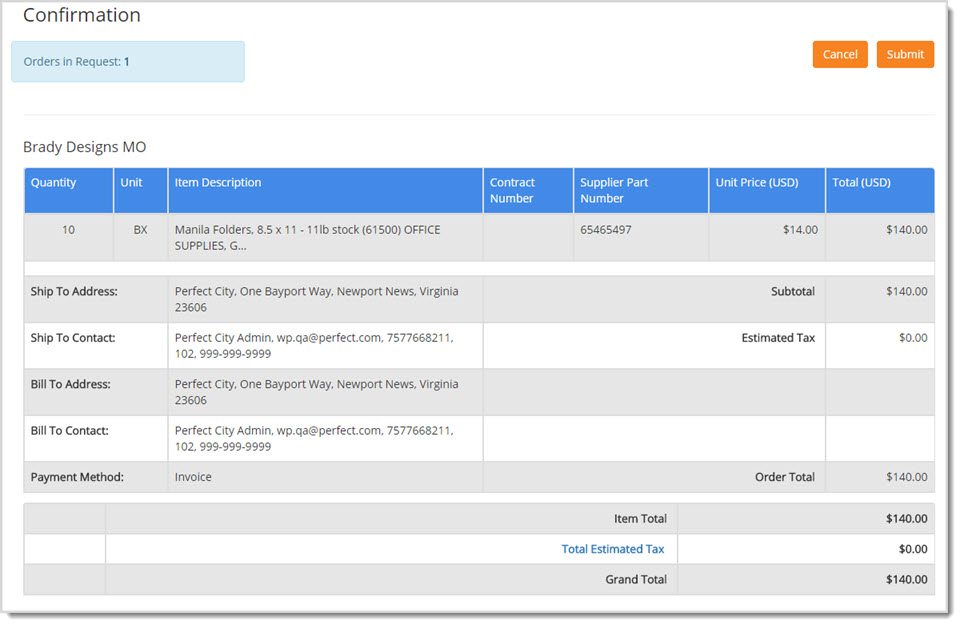The height and width of the screenshot is (625, 960).
Task: Select supplier part number 65465497
Action: pos(606,230)
